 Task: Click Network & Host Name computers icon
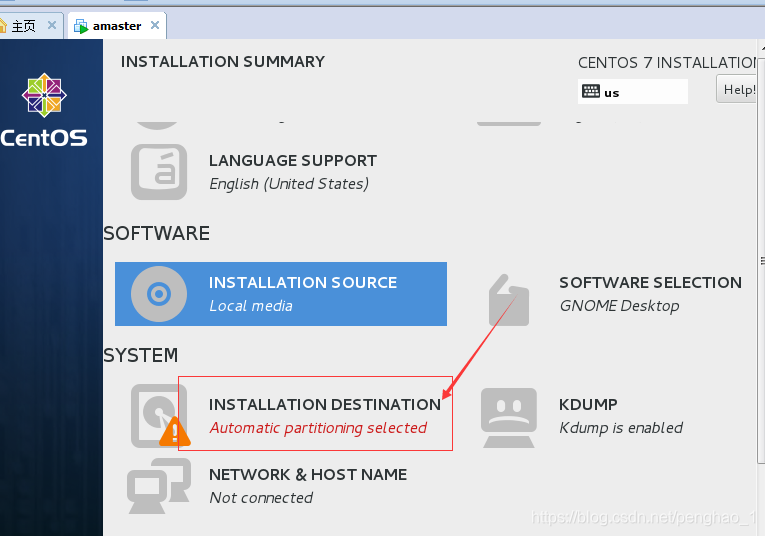pos(159,486)
